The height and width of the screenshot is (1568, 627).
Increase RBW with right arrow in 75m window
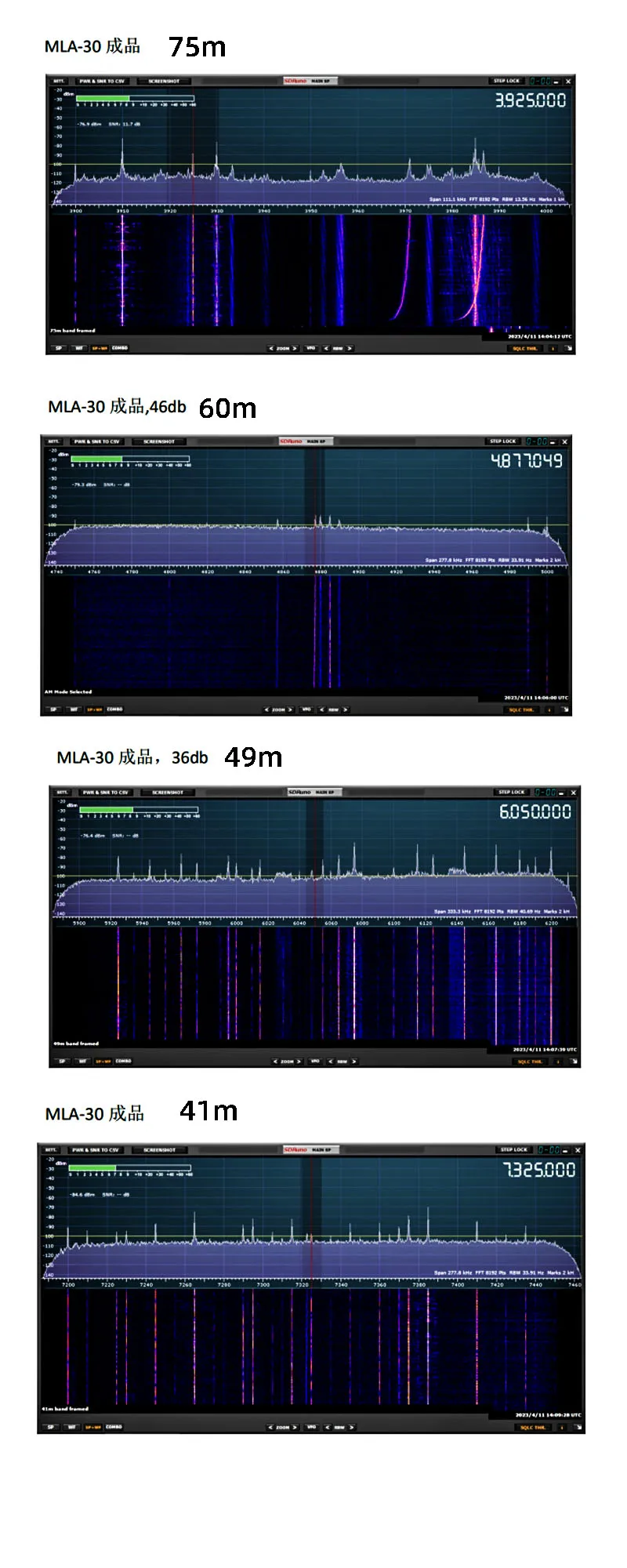click(x=349, y=348)
